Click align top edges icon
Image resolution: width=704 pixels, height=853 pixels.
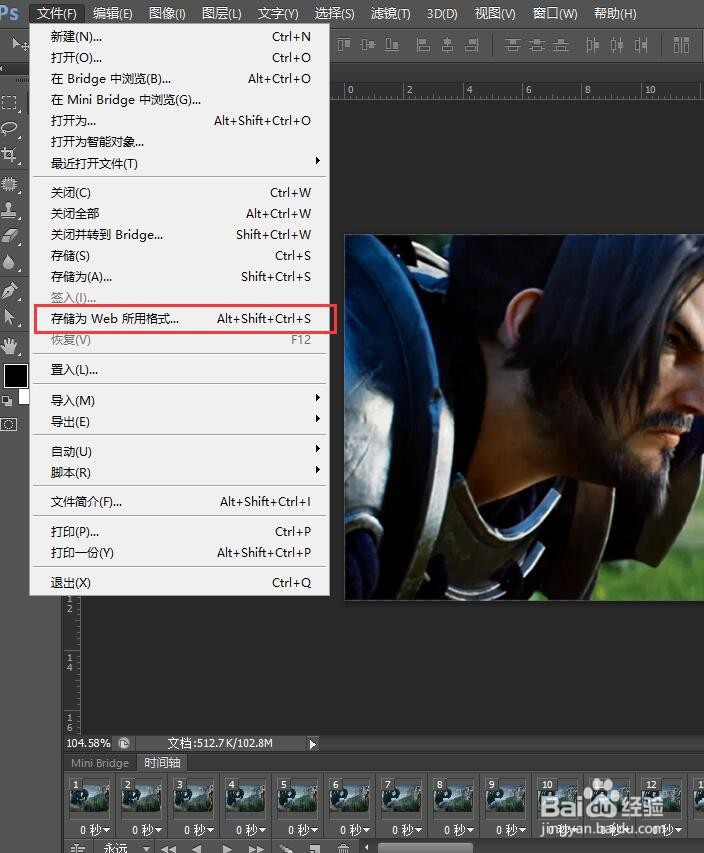pyautogui.click(x=344, y=45)
